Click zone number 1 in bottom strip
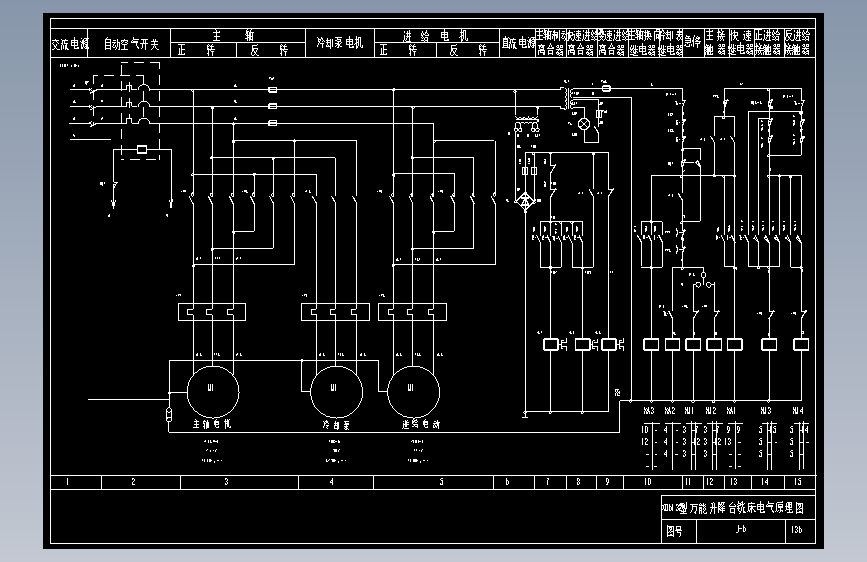867x562 pixels. pyautogui.click(x=67, y=482)
